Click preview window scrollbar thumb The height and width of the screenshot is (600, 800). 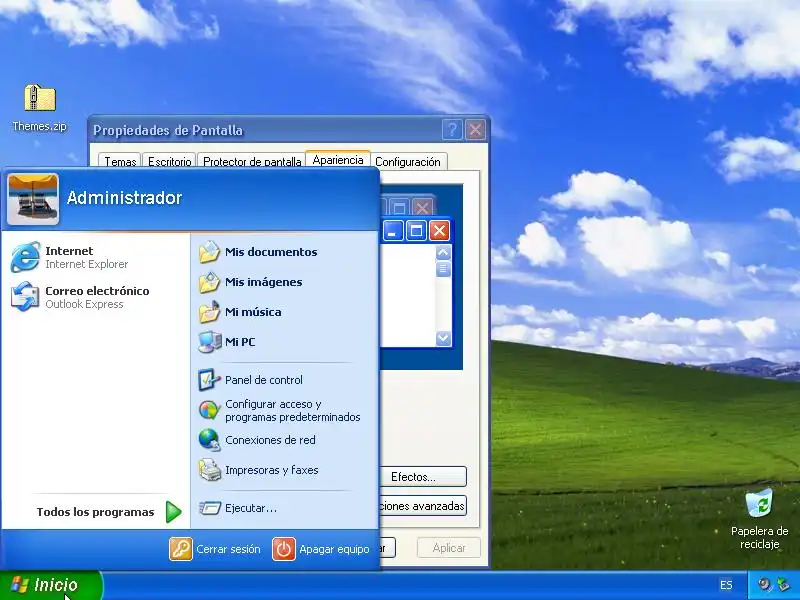[443, 269]
